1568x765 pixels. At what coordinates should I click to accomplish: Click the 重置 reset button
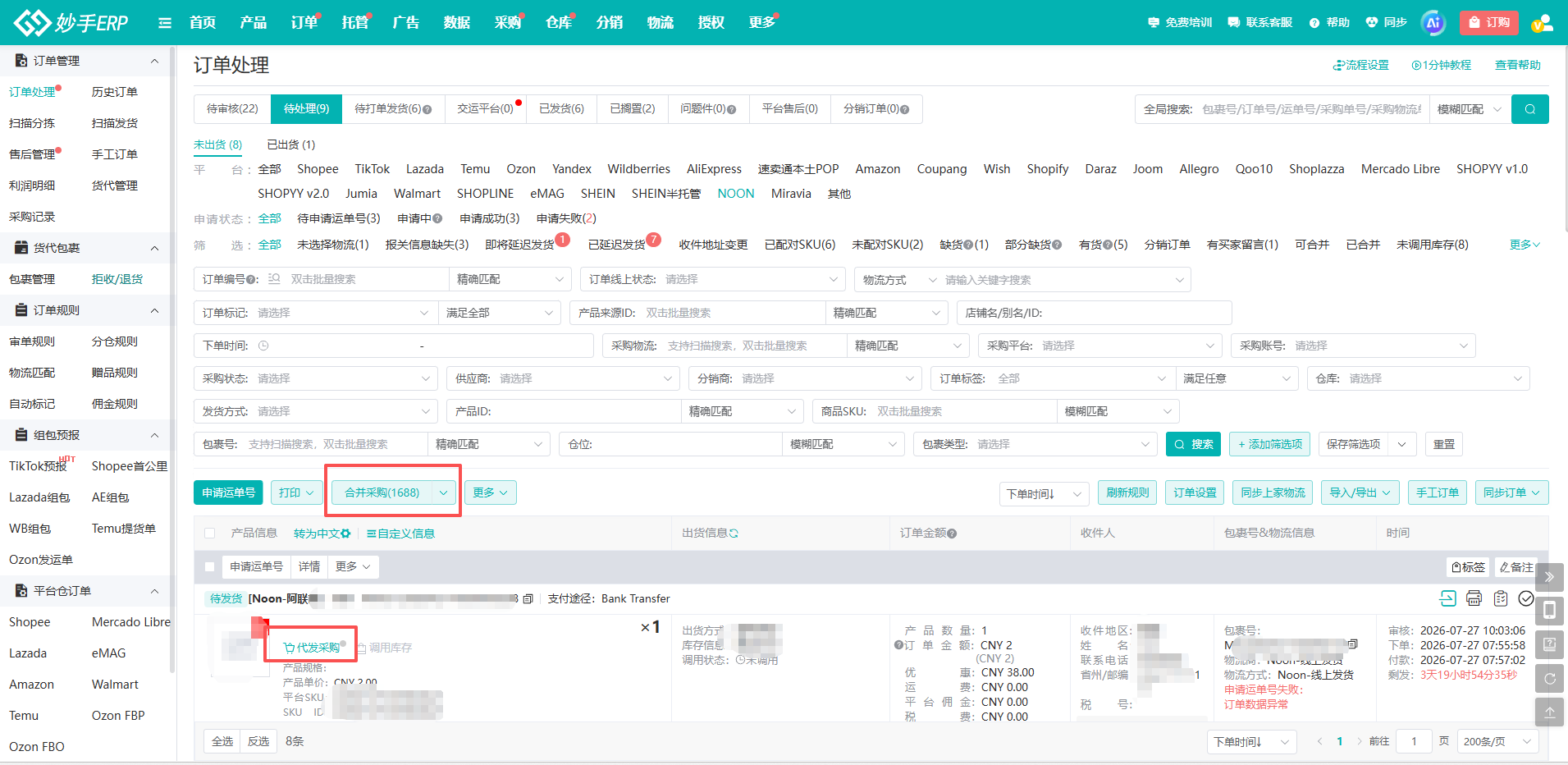pyautogui.click(x=1444, y=445)
